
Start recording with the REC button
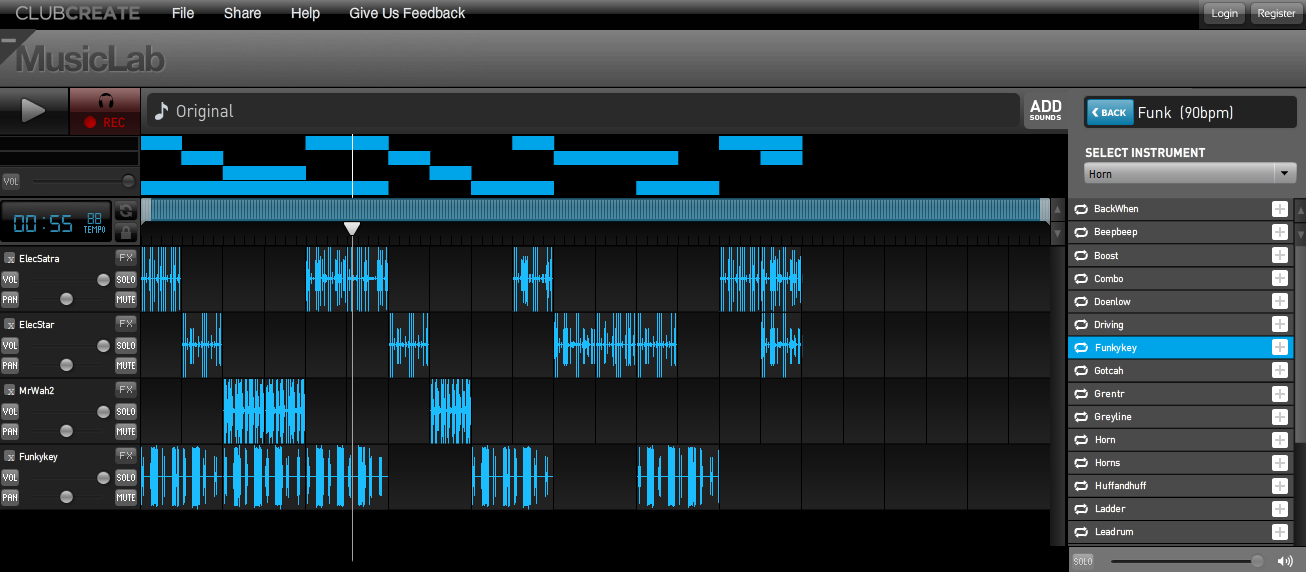pyautogui.click(x=105, y=111)
